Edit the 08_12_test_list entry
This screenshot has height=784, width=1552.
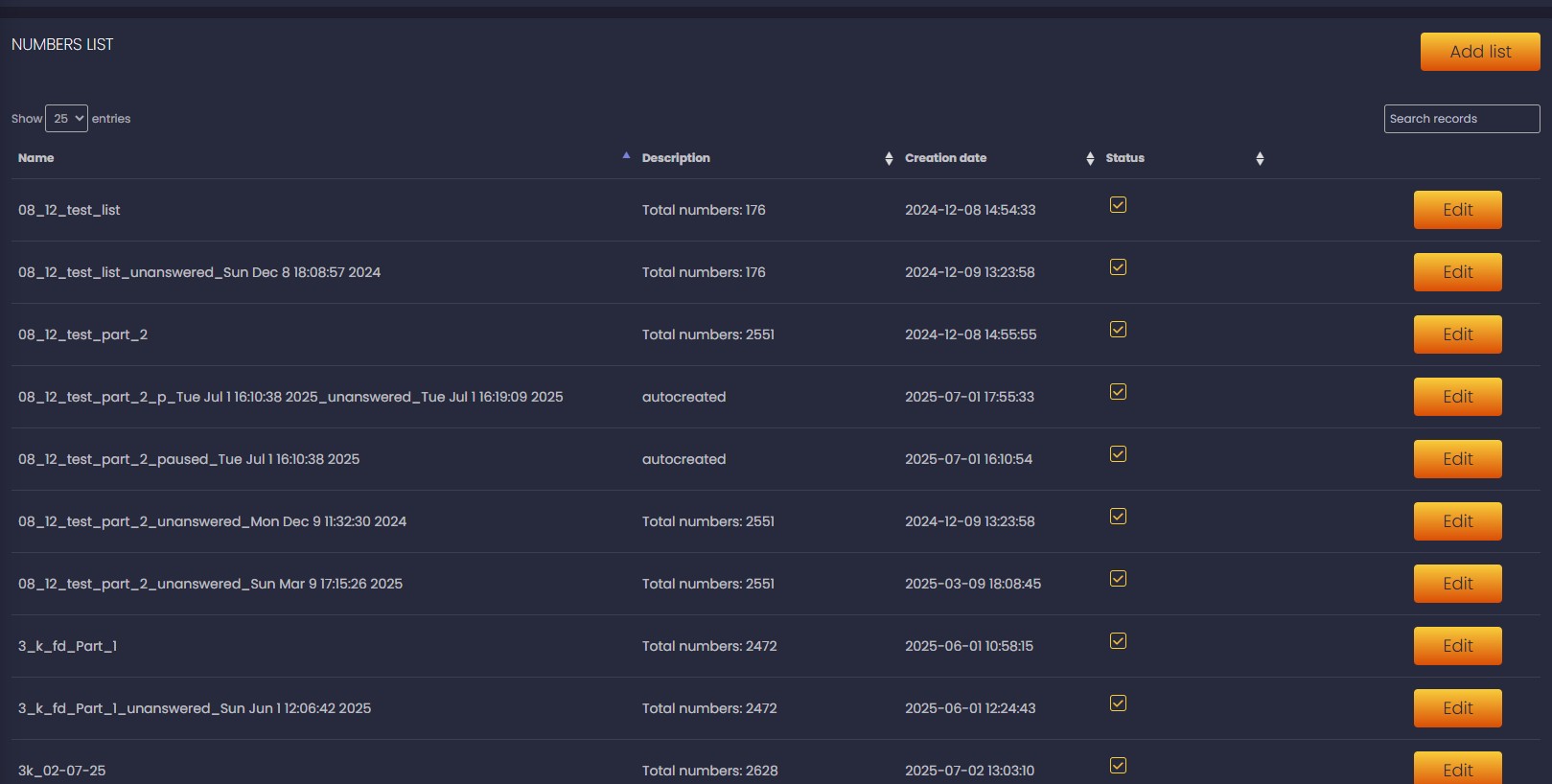1457,210
